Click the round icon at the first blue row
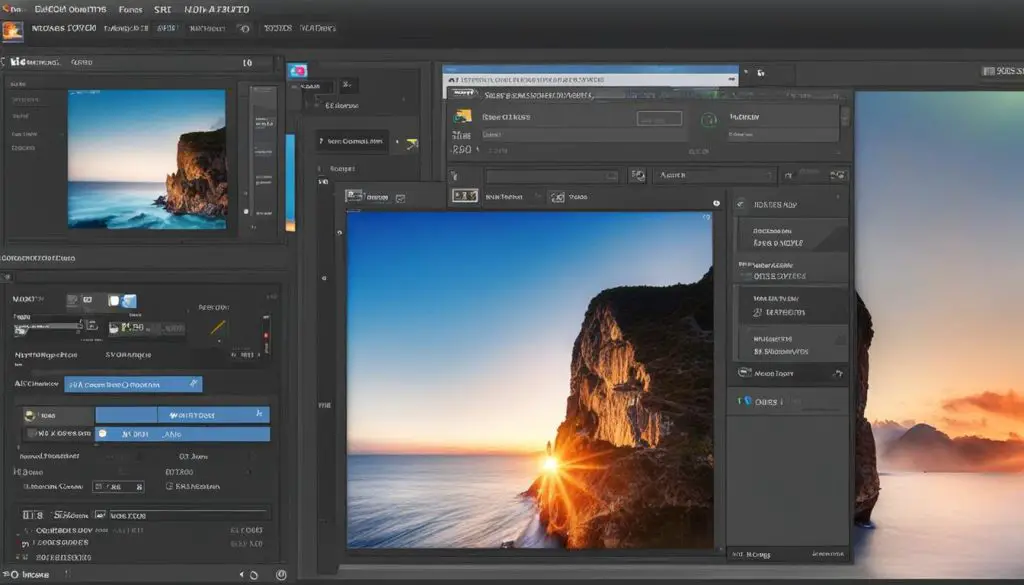Image resolution: width=1024 pixels, height=585 pixels. 29,415
